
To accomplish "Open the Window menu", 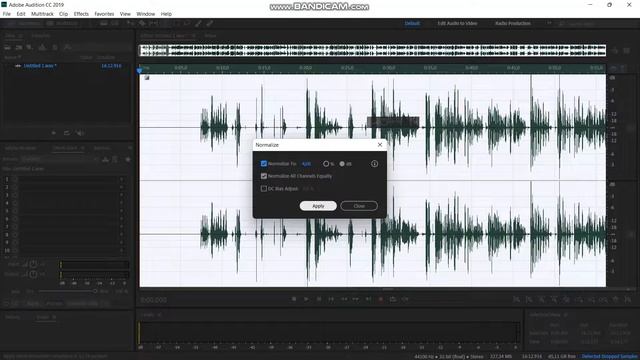I will [x=146, y=14].
